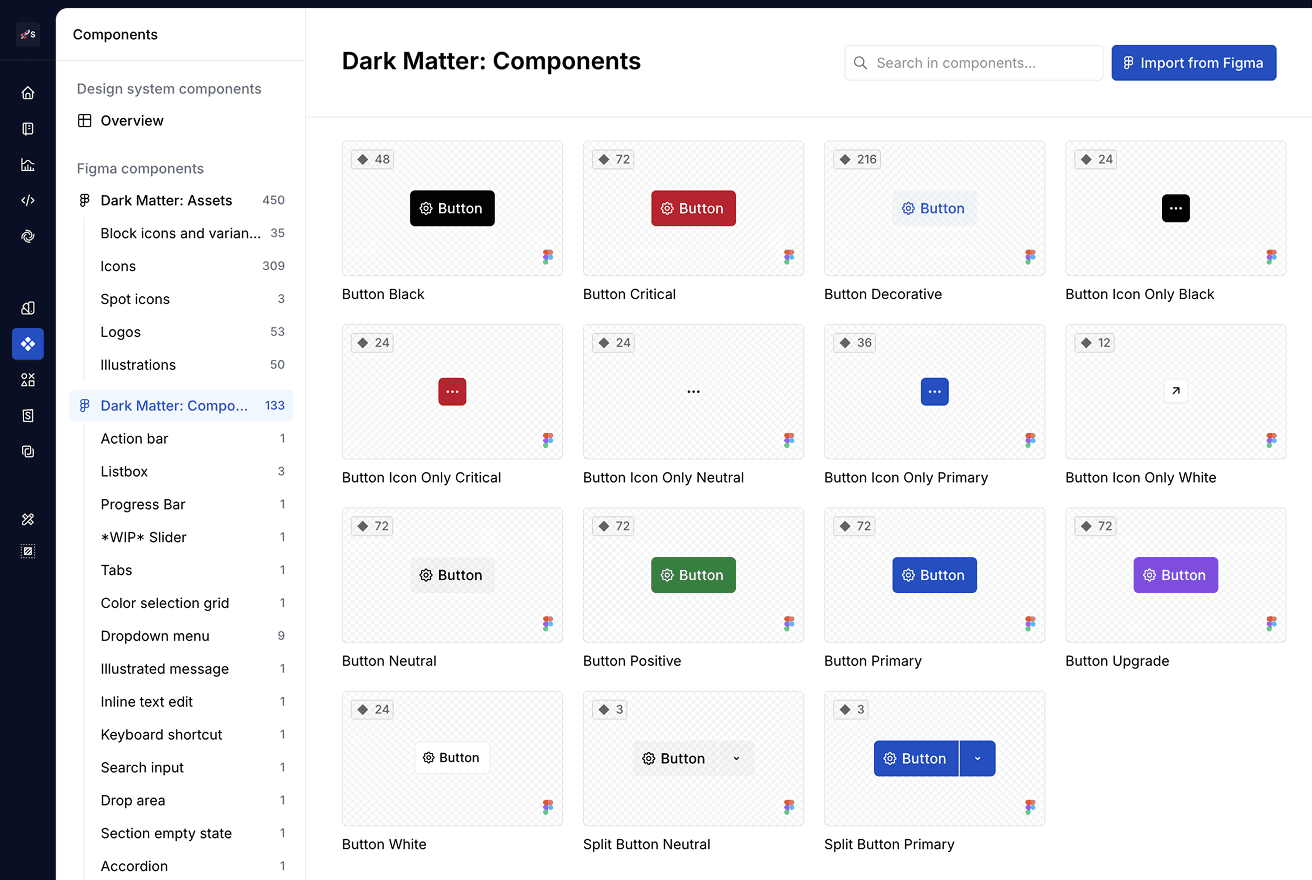Screen dimensions: 1312x880
Task: Click the Import from Figma button
Action: coord(1194,63)
